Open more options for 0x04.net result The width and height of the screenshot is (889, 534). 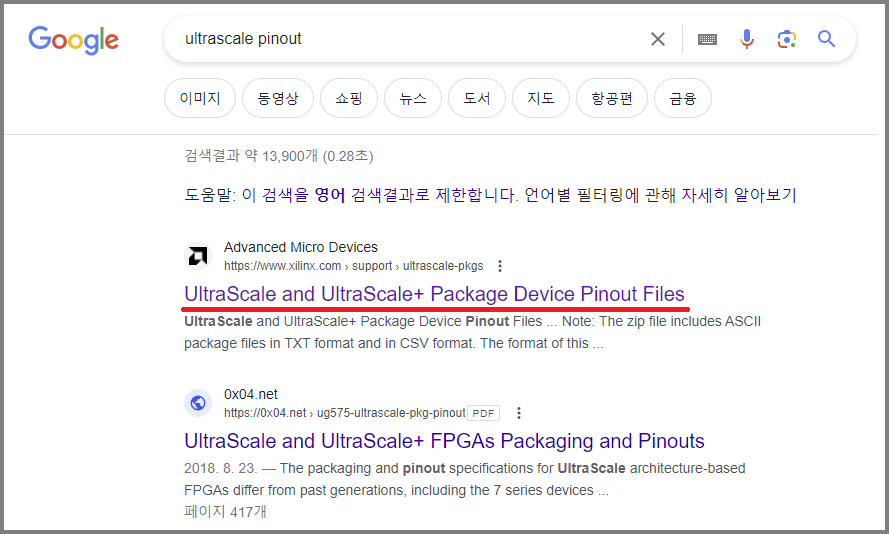point(518,413)
